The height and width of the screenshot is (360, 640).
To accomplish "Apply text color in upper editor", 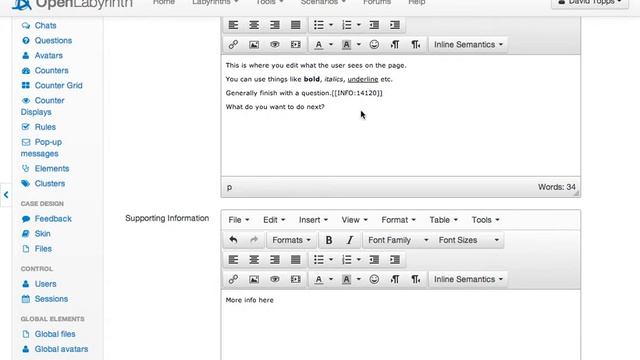I will pyautogui.click(x=319, y=44).
